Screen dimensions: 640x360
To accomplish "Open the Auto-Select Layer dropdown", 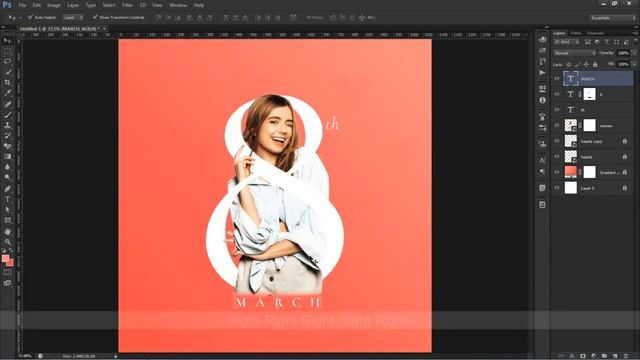I will point(73,18).
